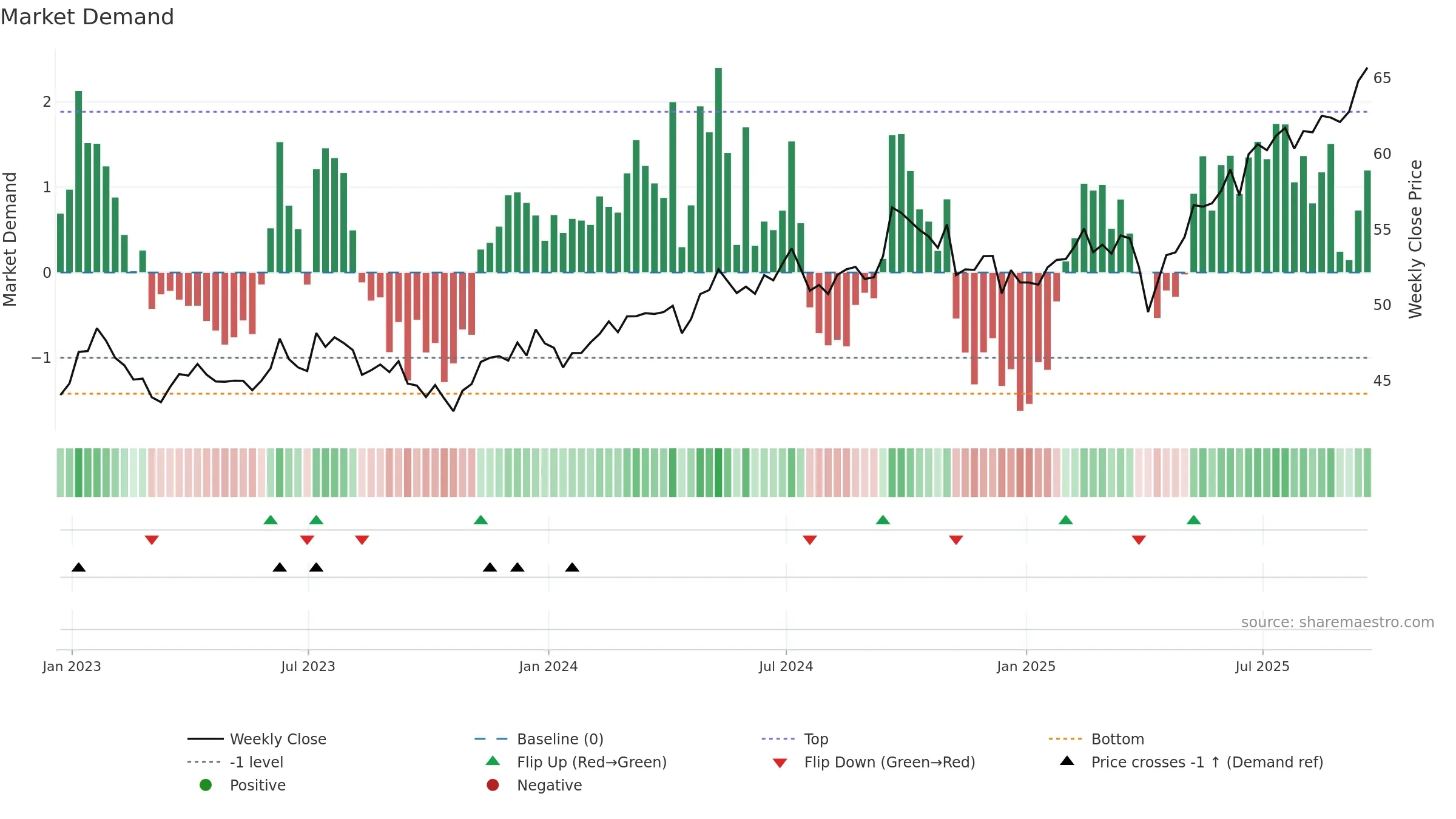Select last black price-cross marker after Jan 2024
The image size is (1456, 819).
(572, 567)
